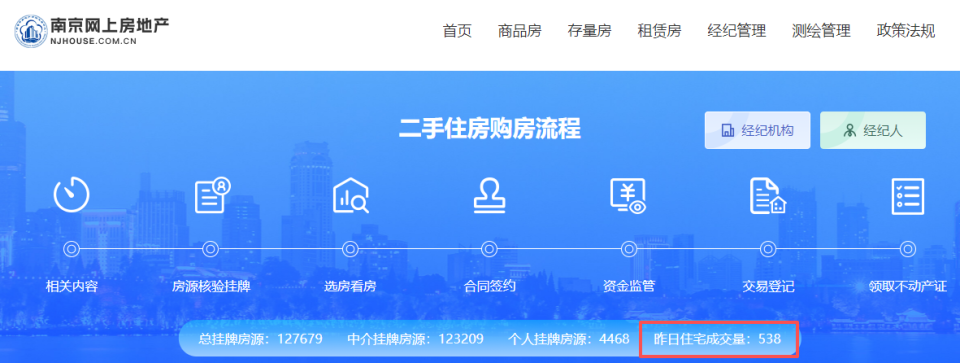Click the yen monitor icon above 资金监管
The height and width of the screenshot is (363, 960).
point(629,195)
